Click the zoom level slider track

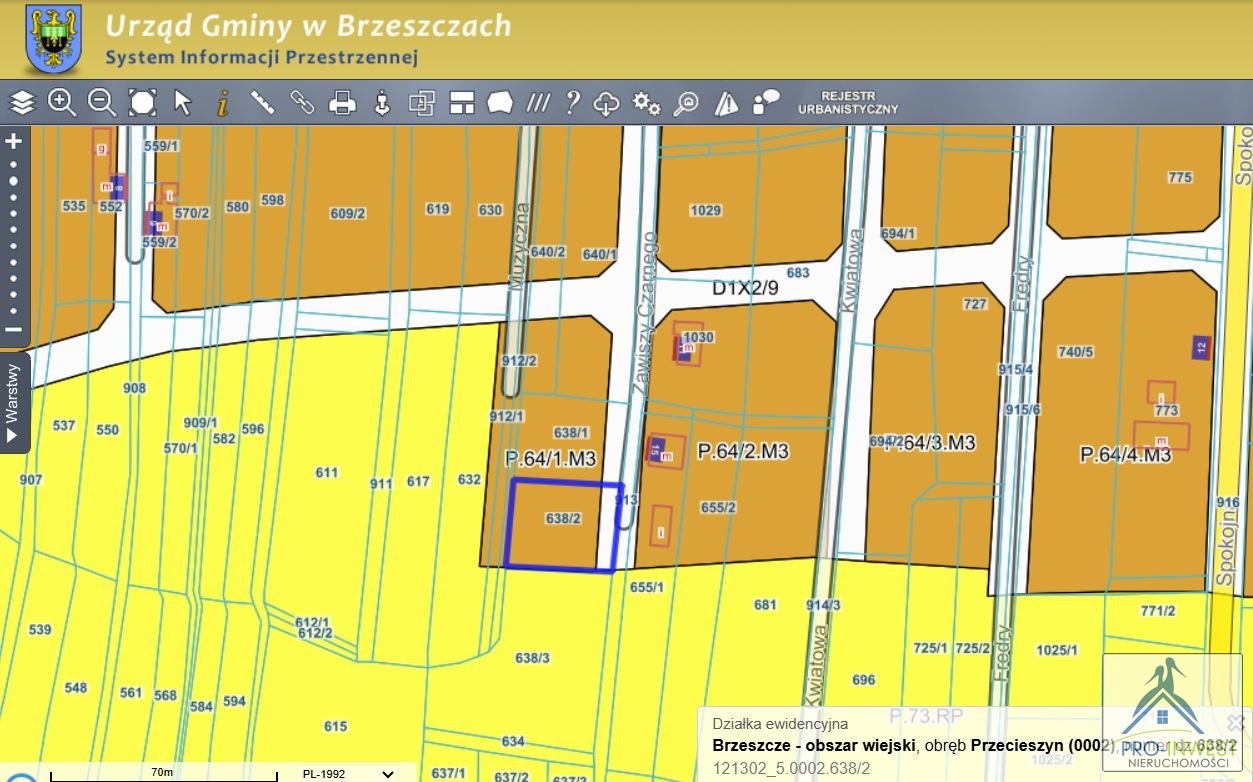14,235
